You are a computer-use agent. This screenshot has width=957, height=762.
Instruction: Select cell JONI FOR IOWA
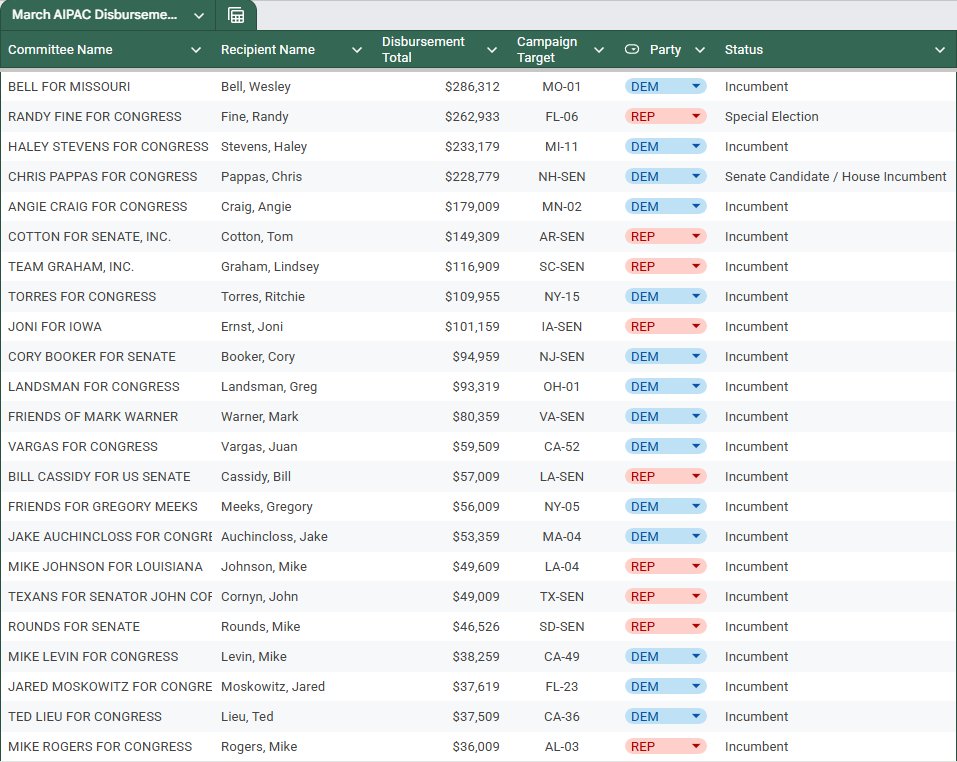(107, 326)
